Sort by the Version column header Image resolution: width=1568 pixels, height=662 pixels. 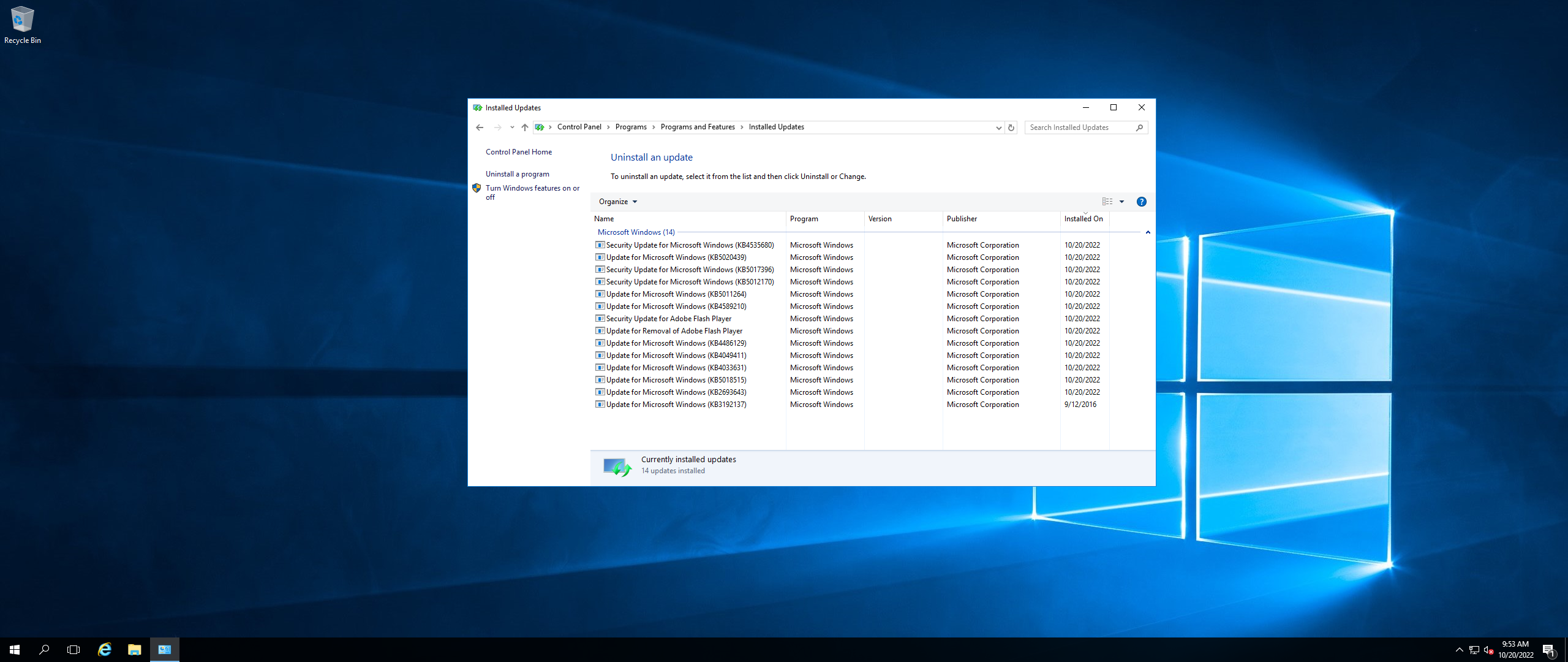click(x=903, y=219)
